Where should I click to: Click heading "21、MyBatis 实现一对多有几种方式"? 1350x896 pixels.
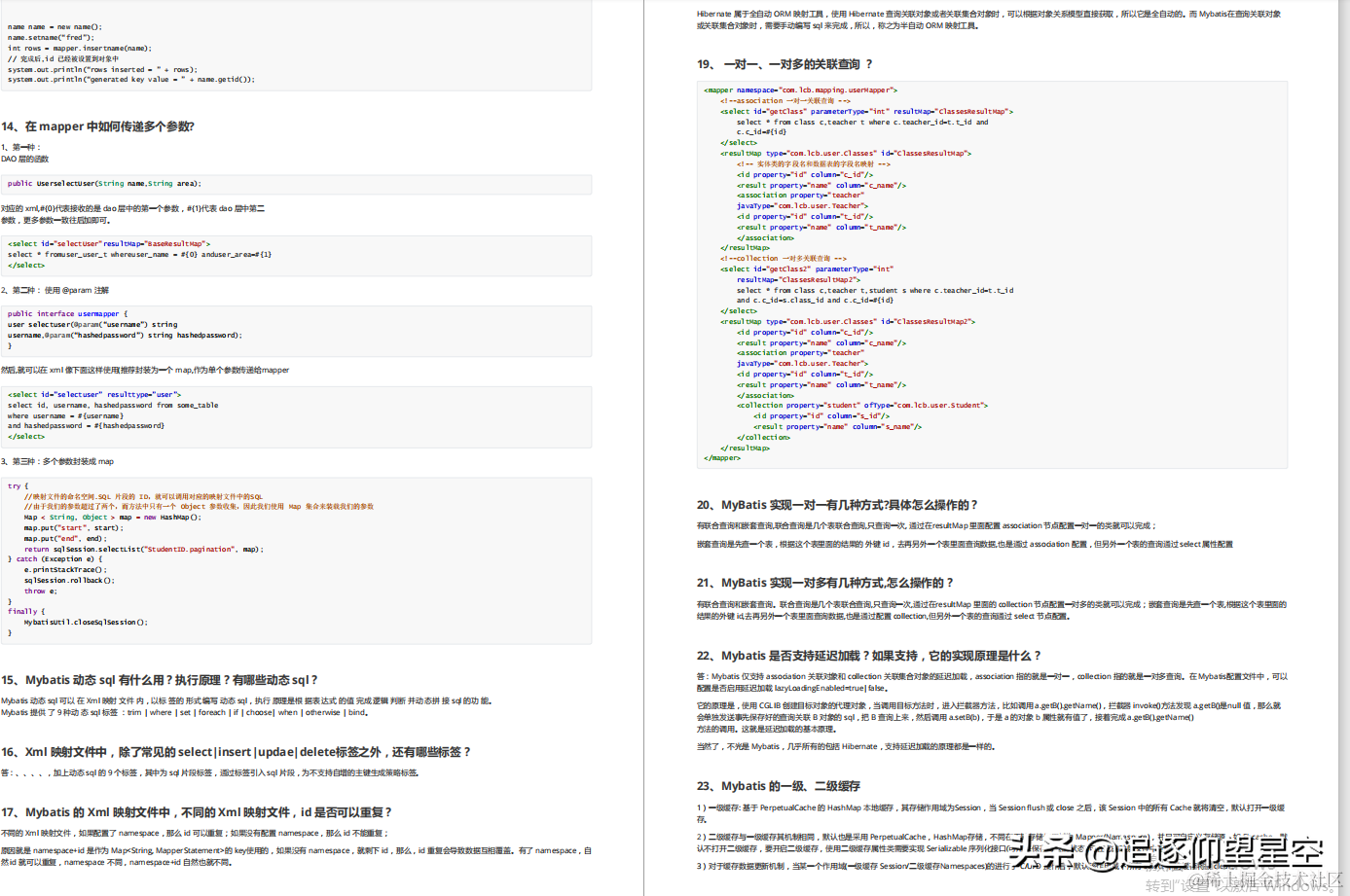pos(825,583)
